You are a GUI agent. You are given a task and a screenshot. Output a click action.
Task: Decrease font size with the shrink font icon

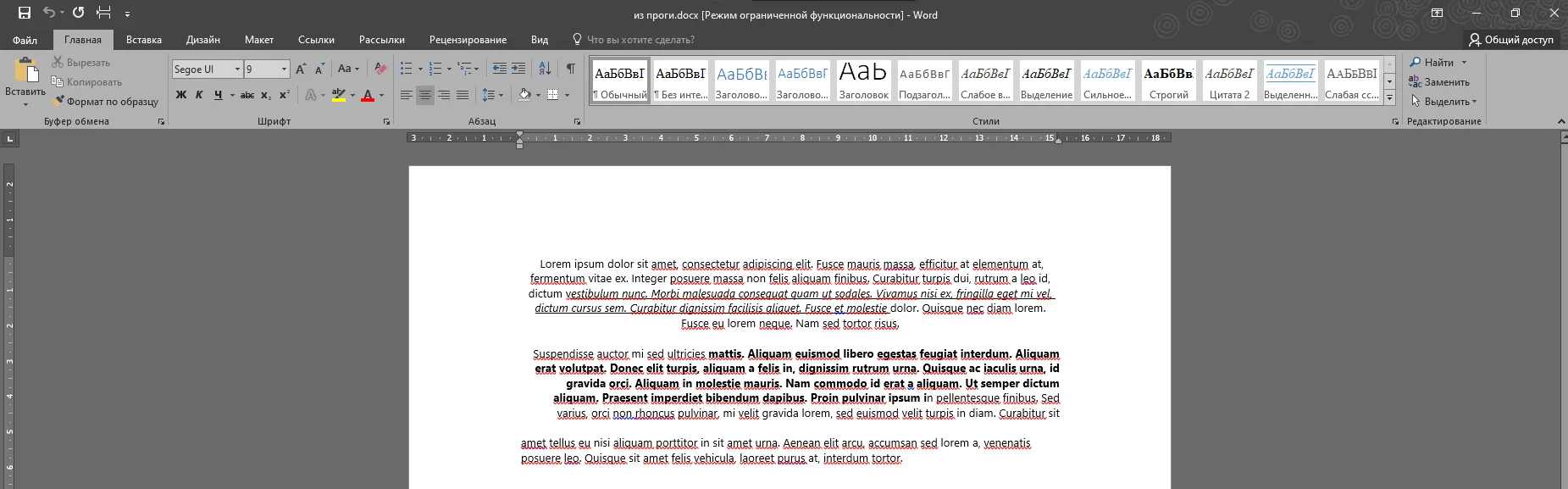tap(319, 69)
